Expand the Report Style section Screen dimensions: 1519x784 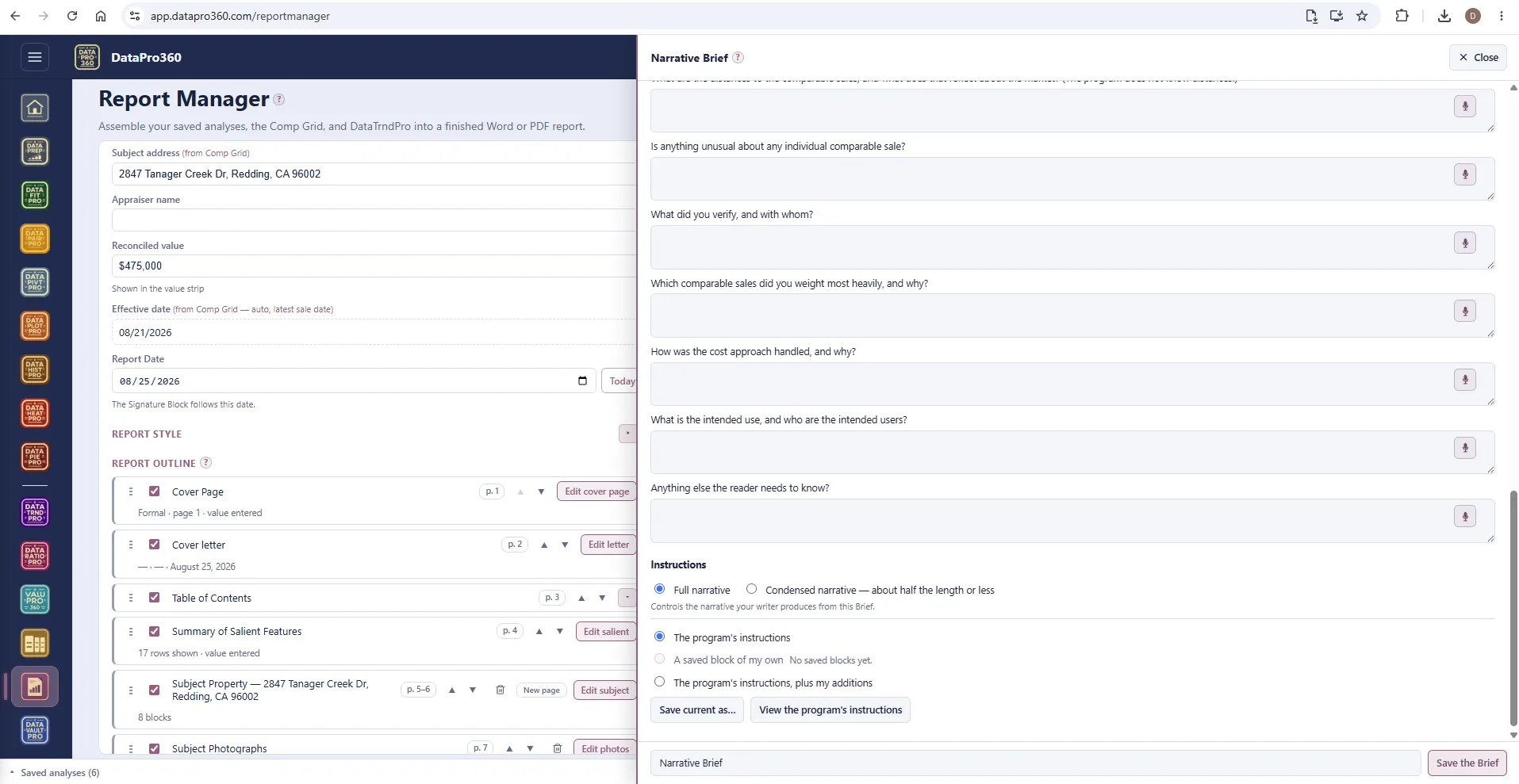tap(627, 434)
